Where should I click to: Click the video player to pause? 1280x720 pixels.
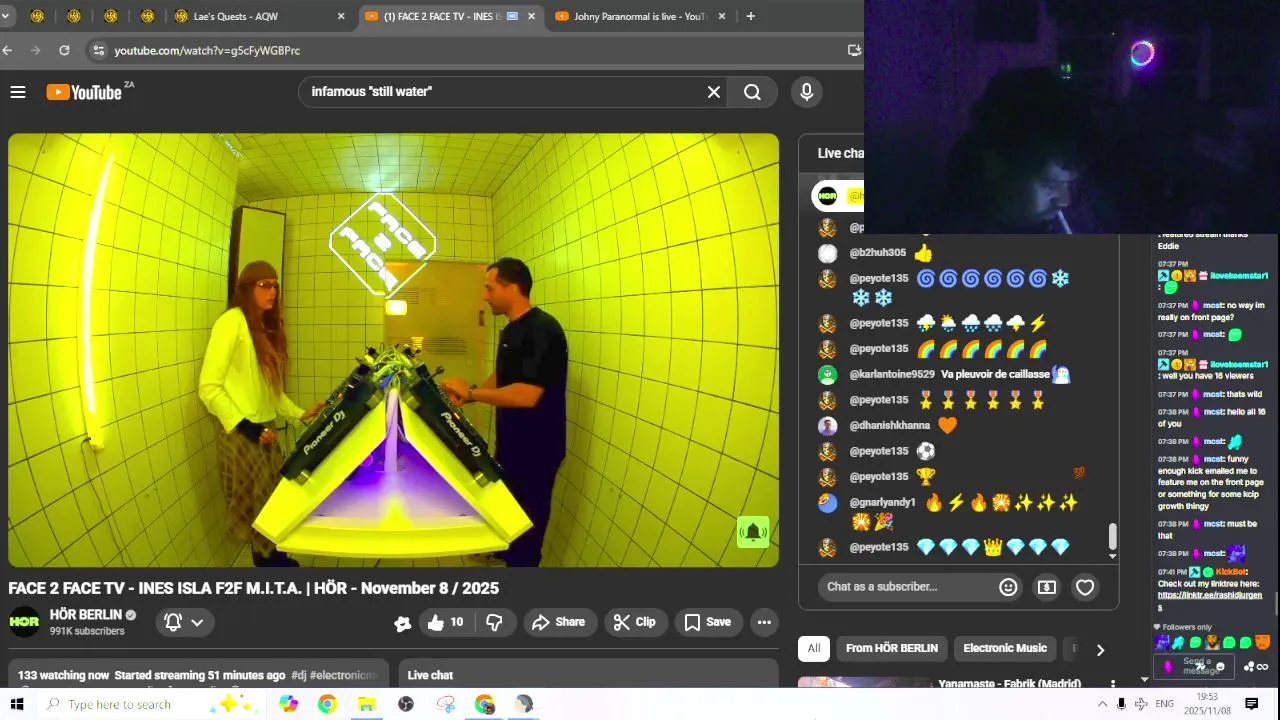(x=393, y=350)
